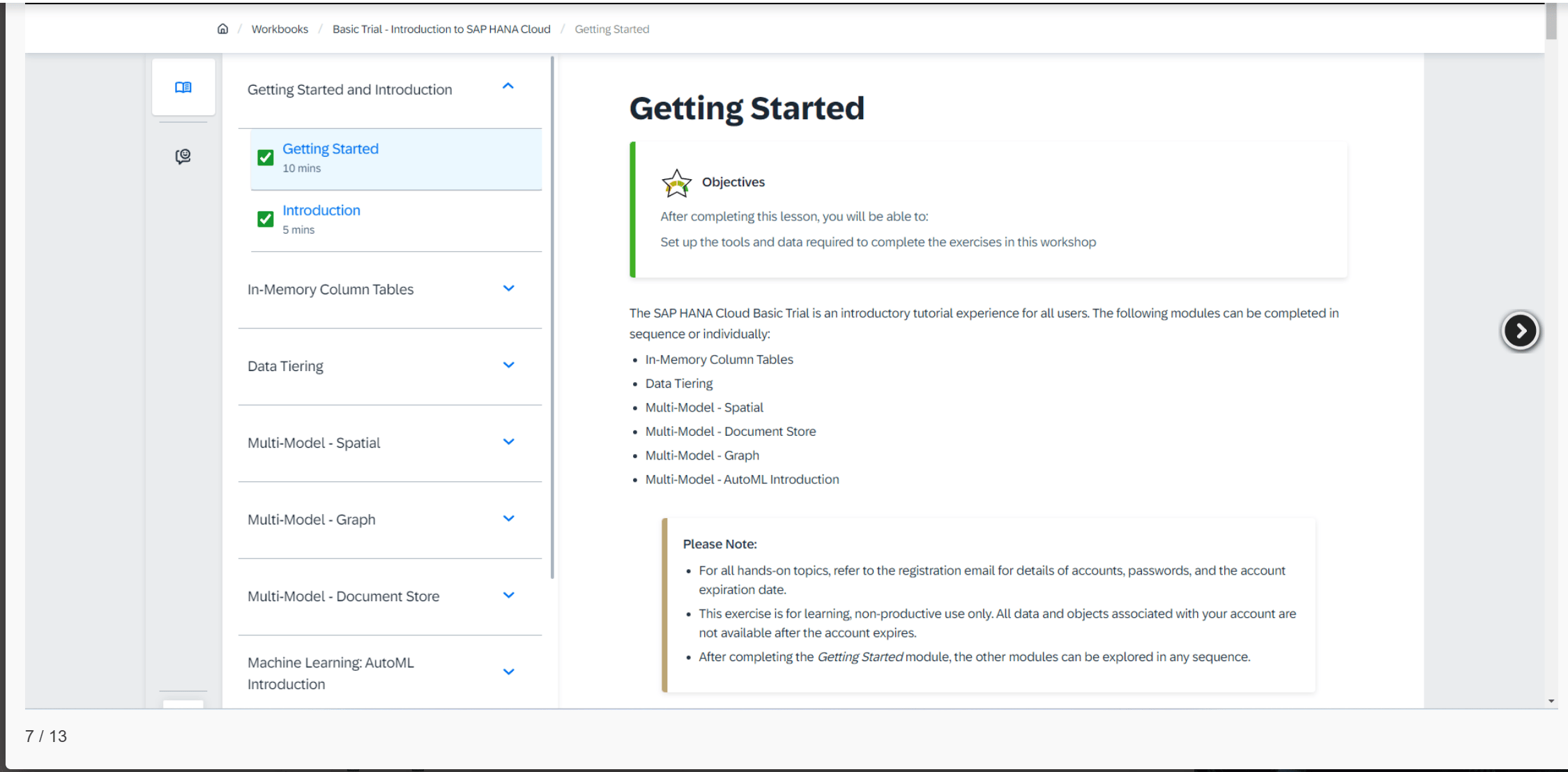Toggle the Introduction lesson completion checkbox
The image size is (1568, 772).
pyautogui.click(x=266, y=219)
